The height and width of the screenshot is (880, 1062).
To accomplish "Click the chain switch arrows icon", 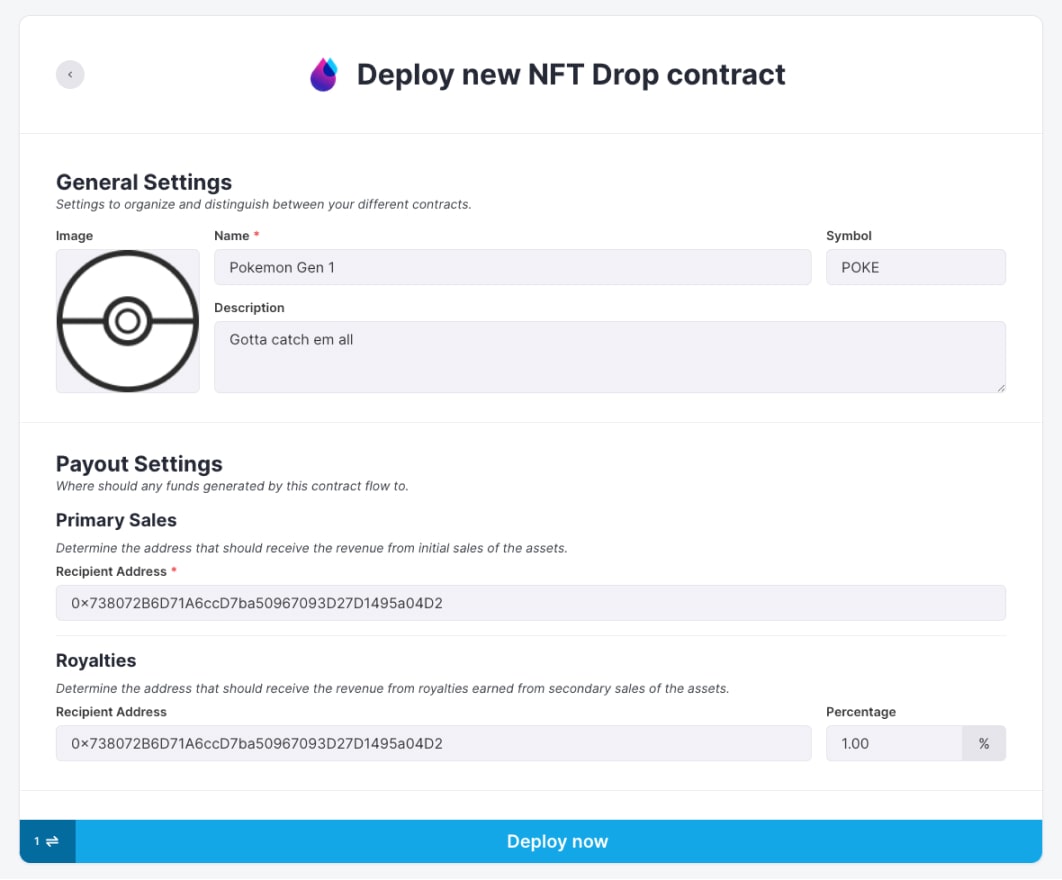I will tap(51, 841).
